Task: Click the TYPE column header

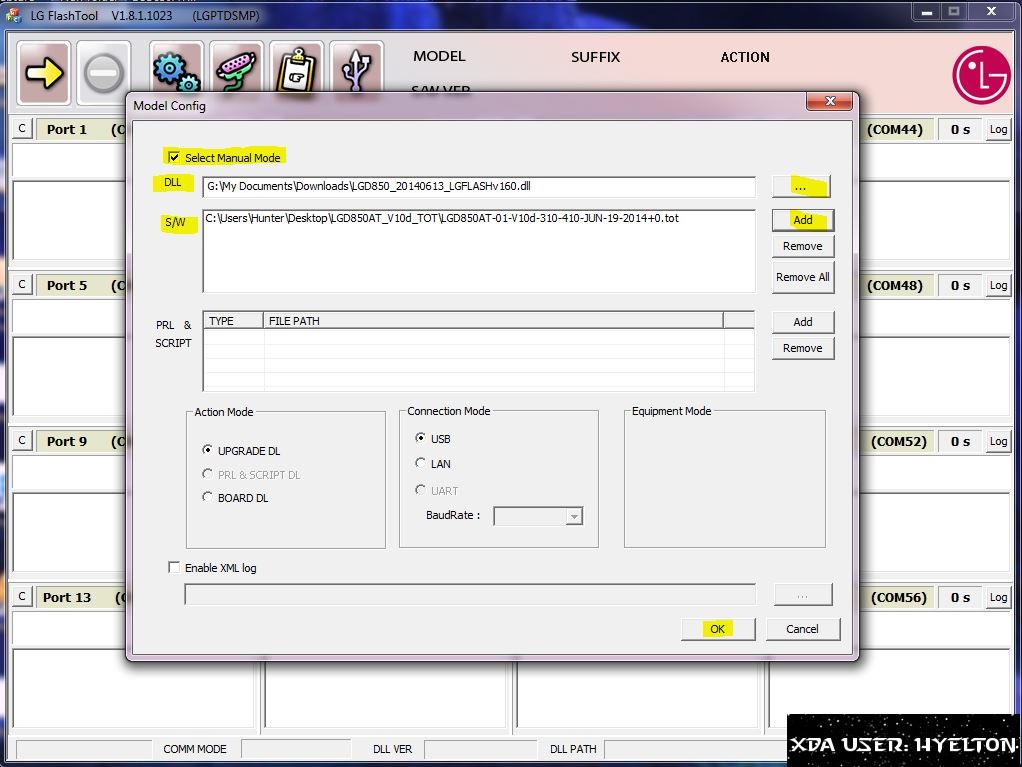Action: pyautogui.click(x=233, y=321)
